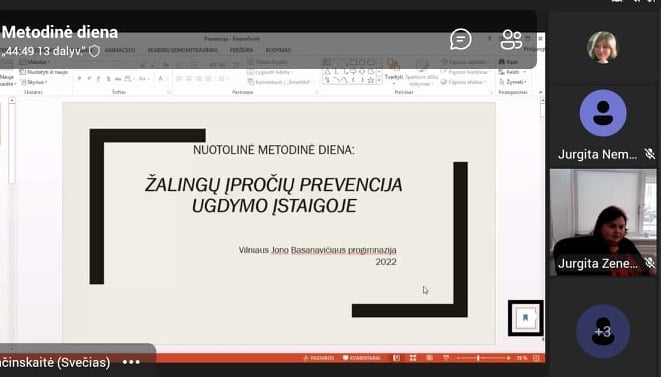Click Jurgita Nem... muted microphone icon
This screenshot has width=661, height=377.
click(x=650, y=154)
